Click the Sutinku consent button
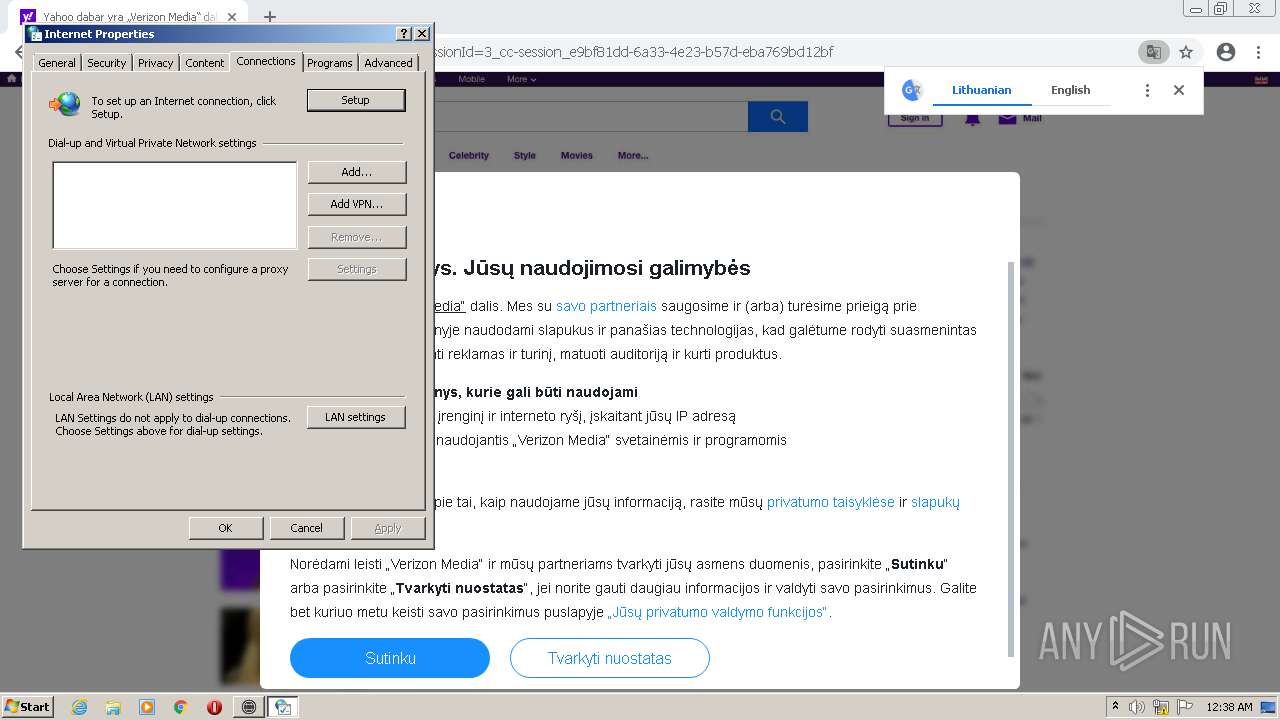The width and height of the screenshot is (1280, 720). click(x=390, y=658)
